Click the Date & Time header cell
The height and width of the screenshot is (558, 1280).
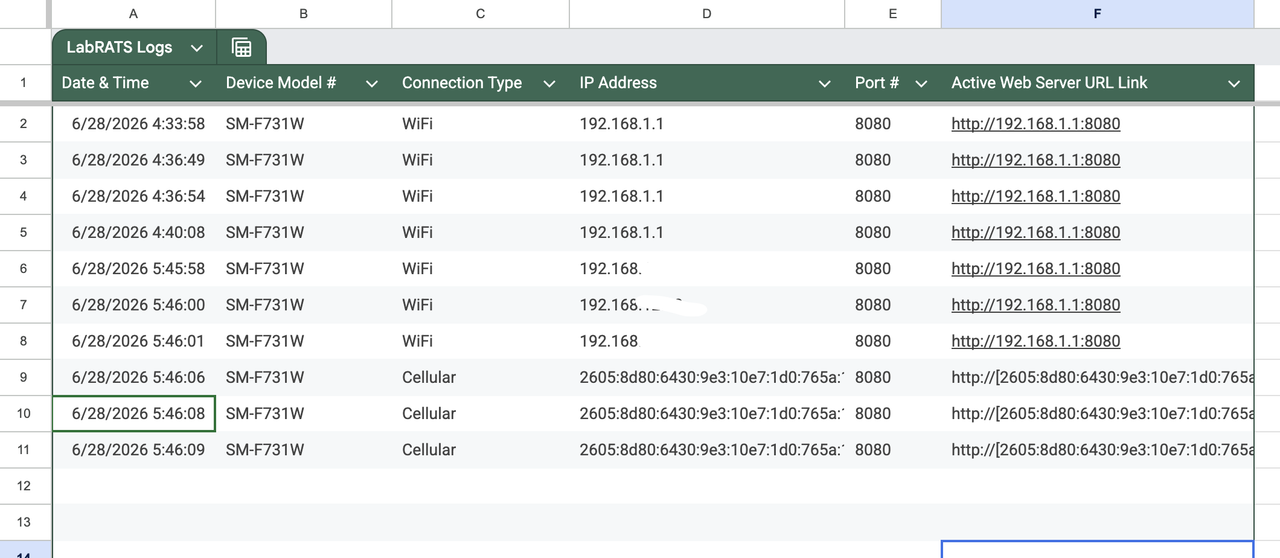click(x=134, y=83)
